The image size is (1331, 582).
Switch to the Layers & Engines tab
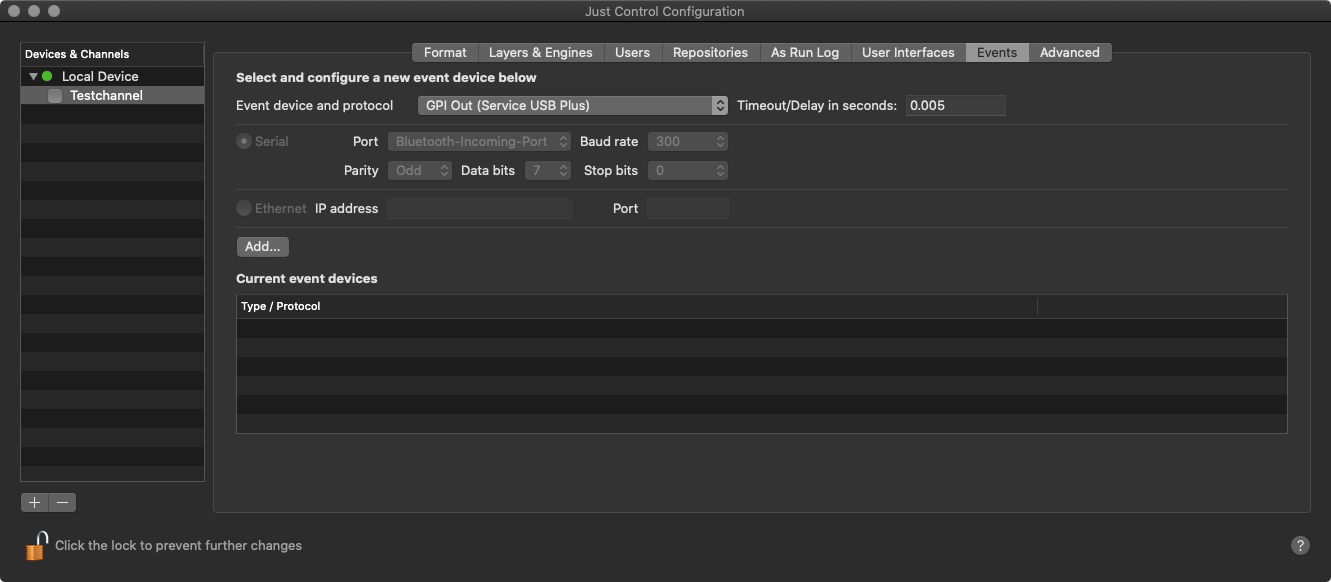[x=540, y=52]
